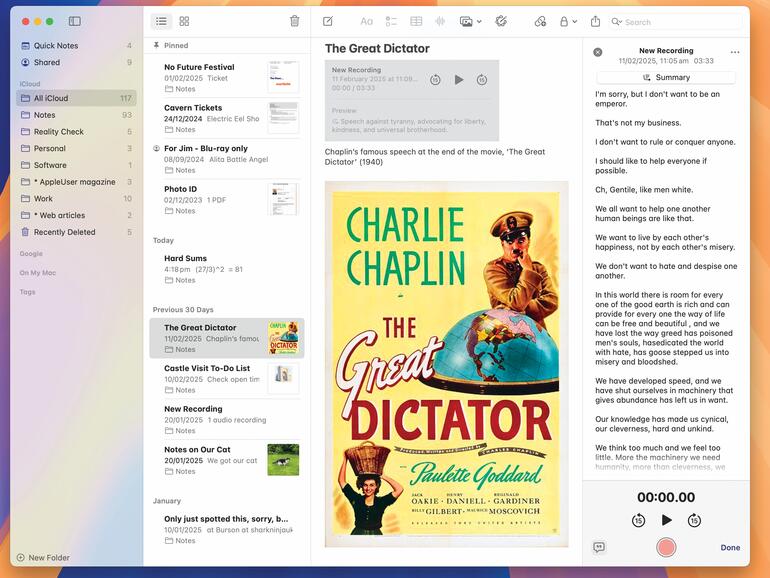This screenshot has width=770, height=578.
Task: Open the Hard Sums note
Action: tap(227, 269)
